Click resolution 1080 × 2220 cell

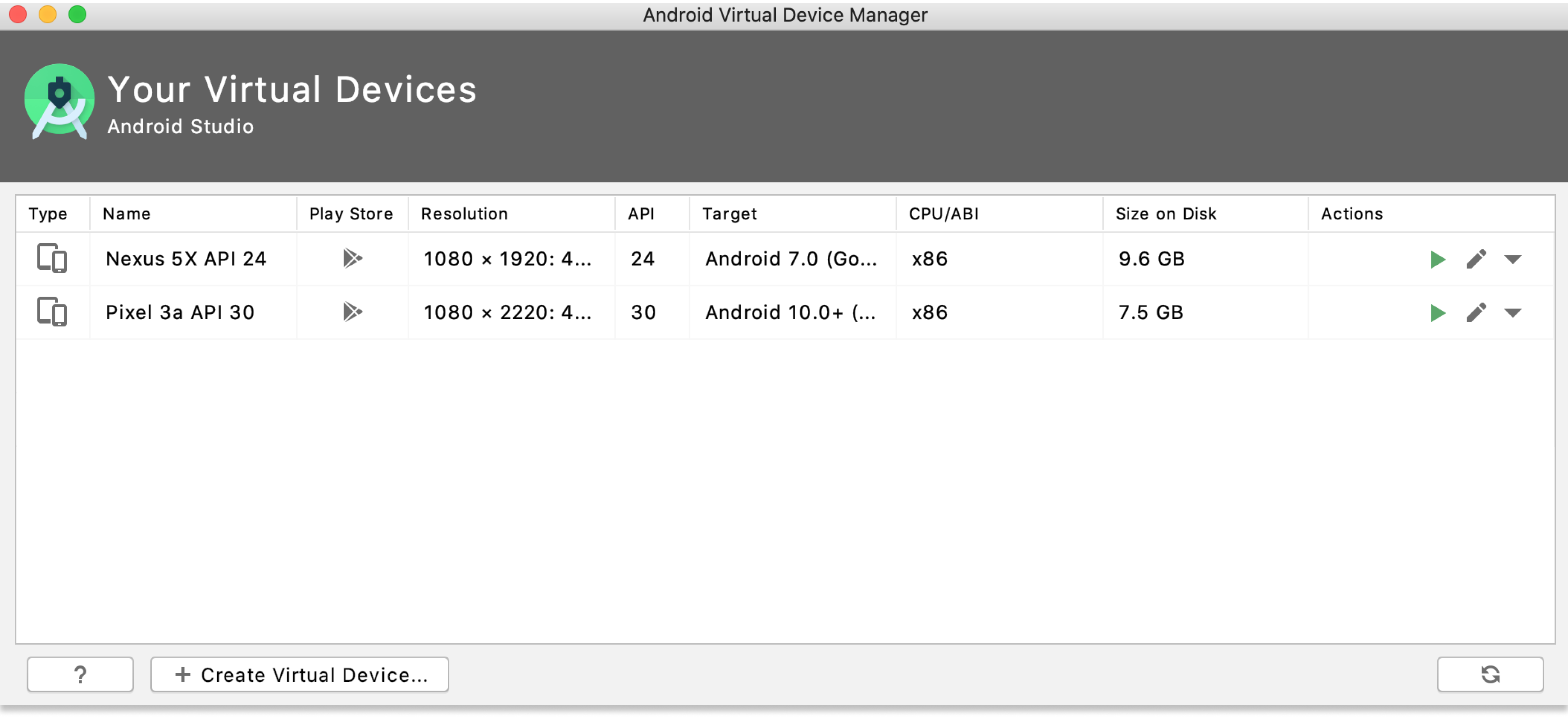point(511,312)
